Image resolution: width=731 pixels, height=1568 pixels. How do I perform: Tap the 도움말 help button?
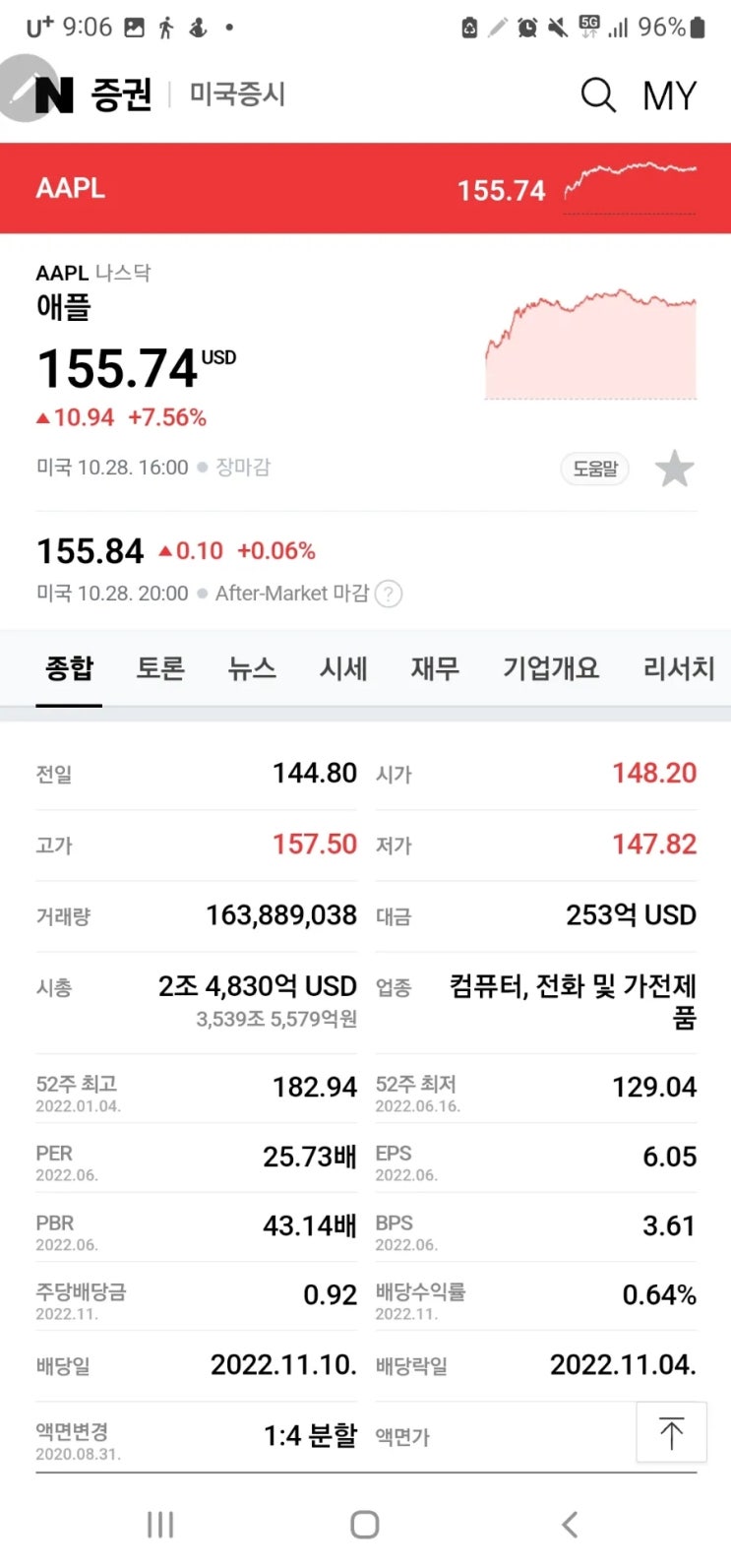595,469
